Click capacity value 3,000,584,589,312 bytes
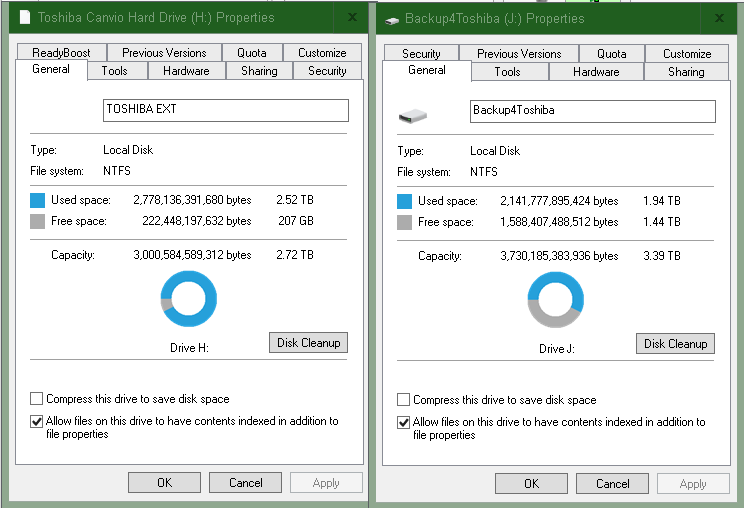 coord(192,255)
